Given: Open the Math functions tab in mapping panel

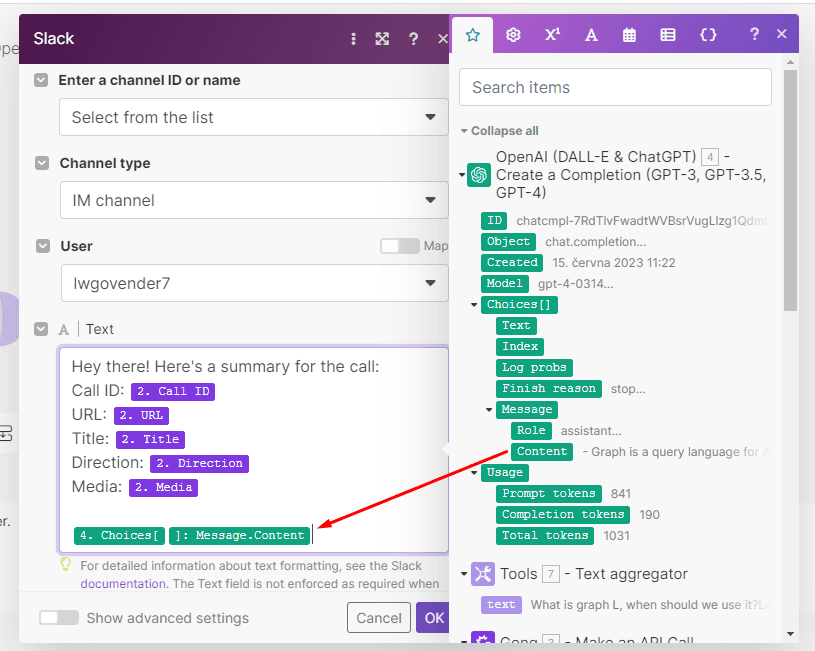Looking at the screenshot, I should [552, 34].
